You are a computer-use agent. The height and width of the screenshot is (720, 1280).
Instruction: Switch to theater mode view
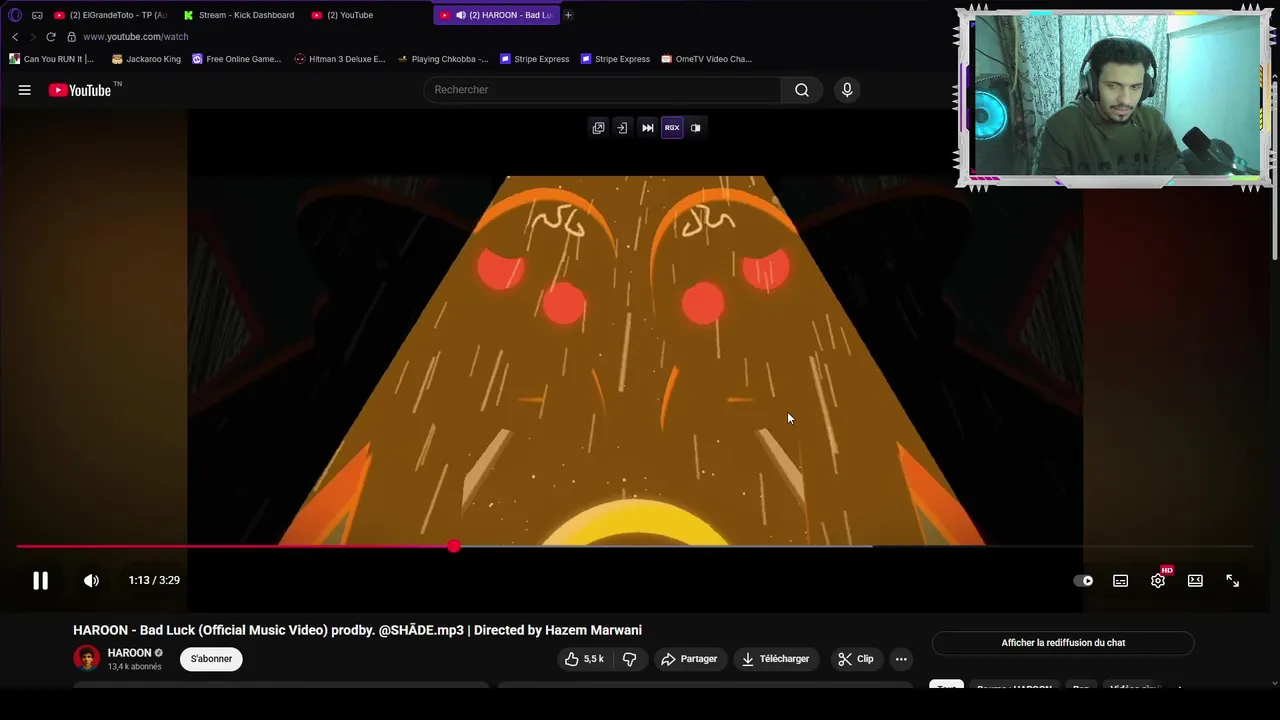click(1195, 581)
